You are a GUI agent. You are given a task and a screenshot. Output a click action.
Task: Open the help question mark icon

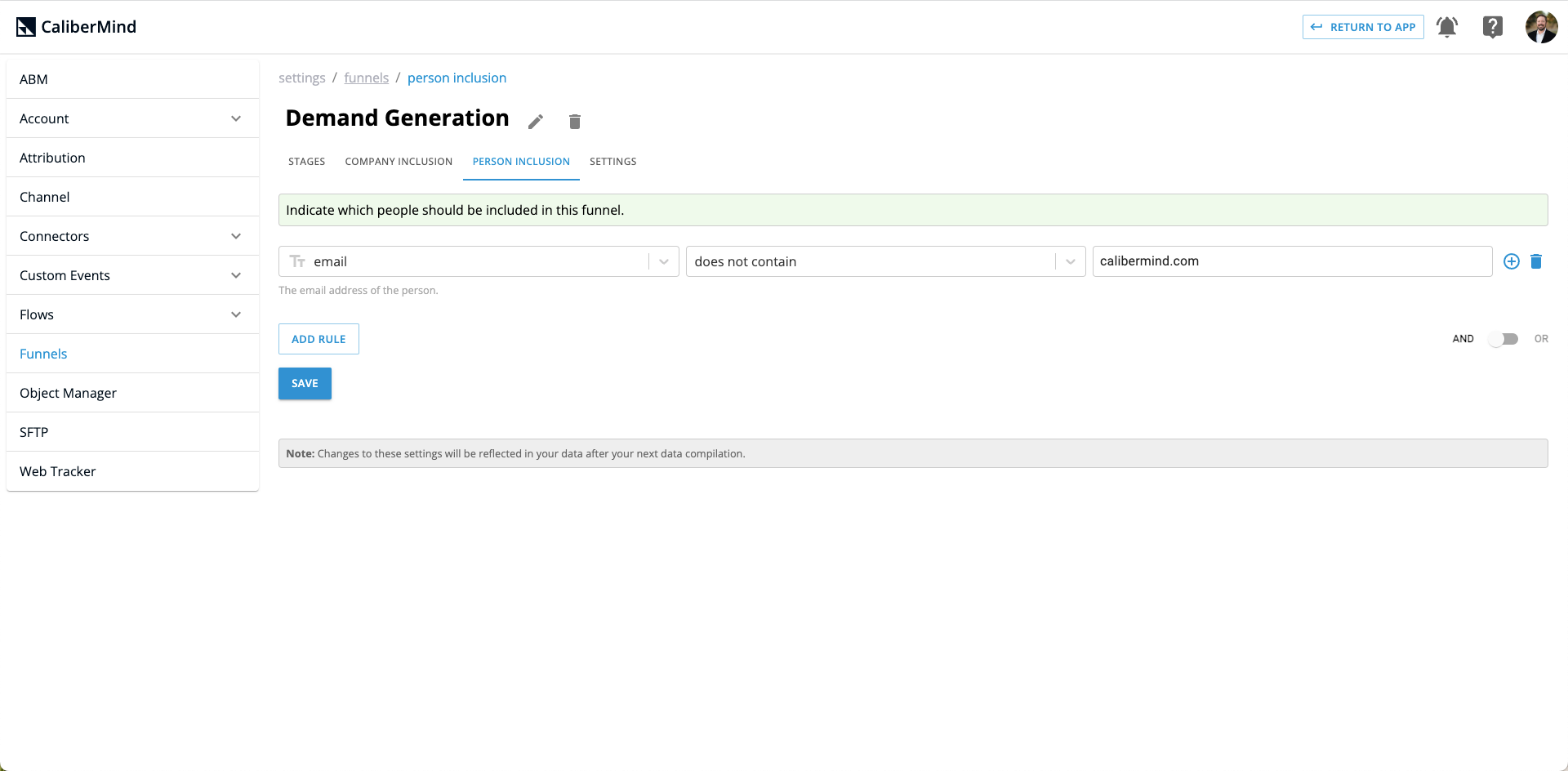click(x=1493, y=27)
